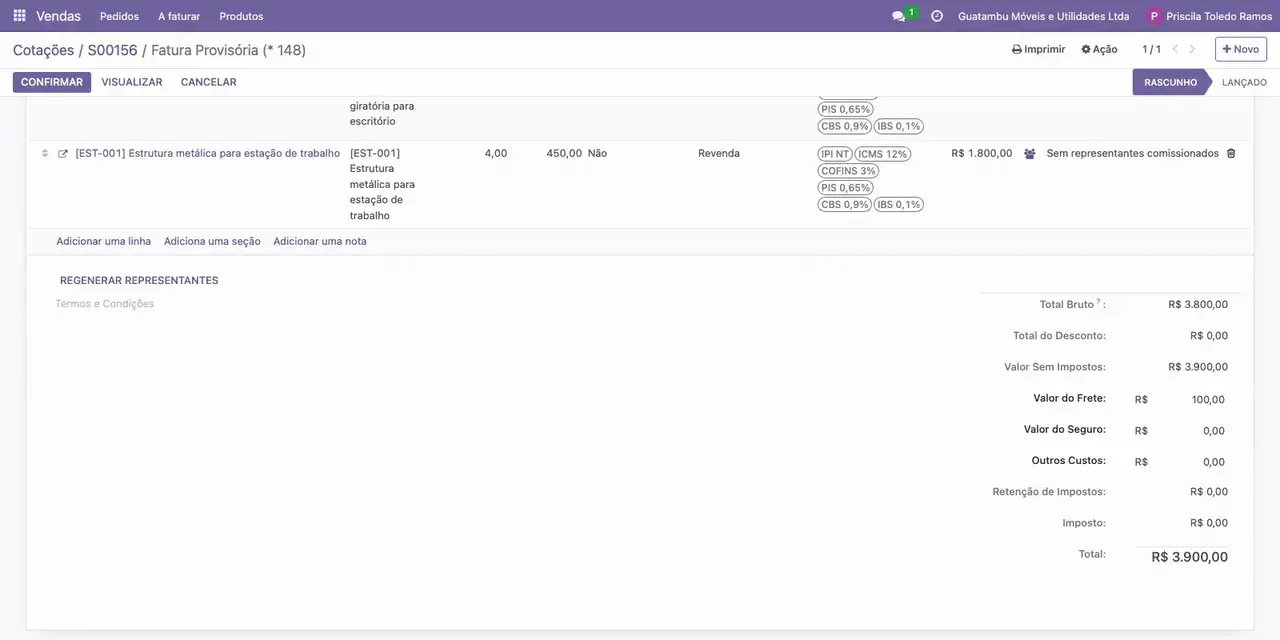
Task: Open the conversations chat icon
Action: coord(898,16)
